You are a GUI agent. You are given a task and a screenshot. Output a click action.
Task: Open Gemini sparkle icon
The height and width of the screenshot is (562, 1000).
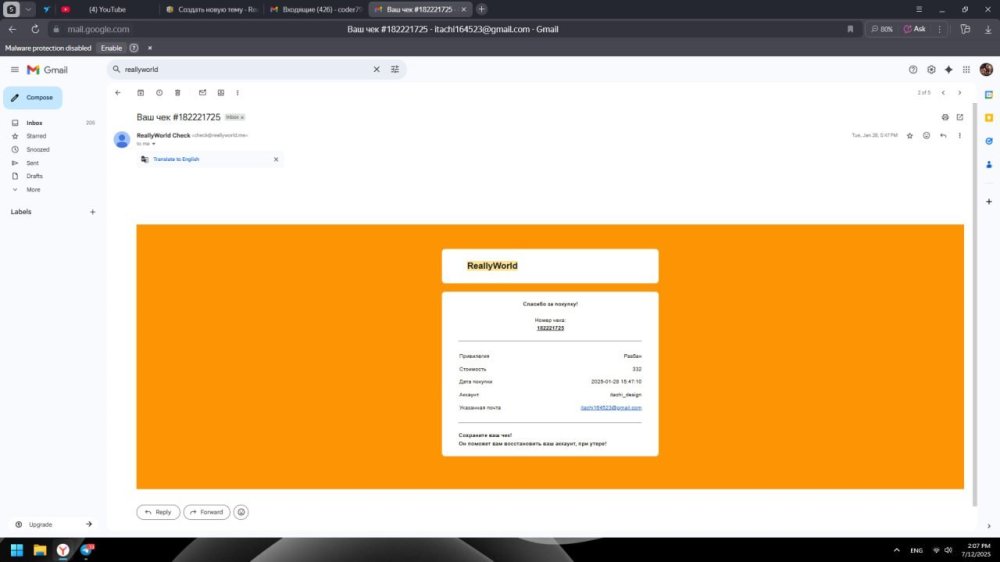click(948, 70)
